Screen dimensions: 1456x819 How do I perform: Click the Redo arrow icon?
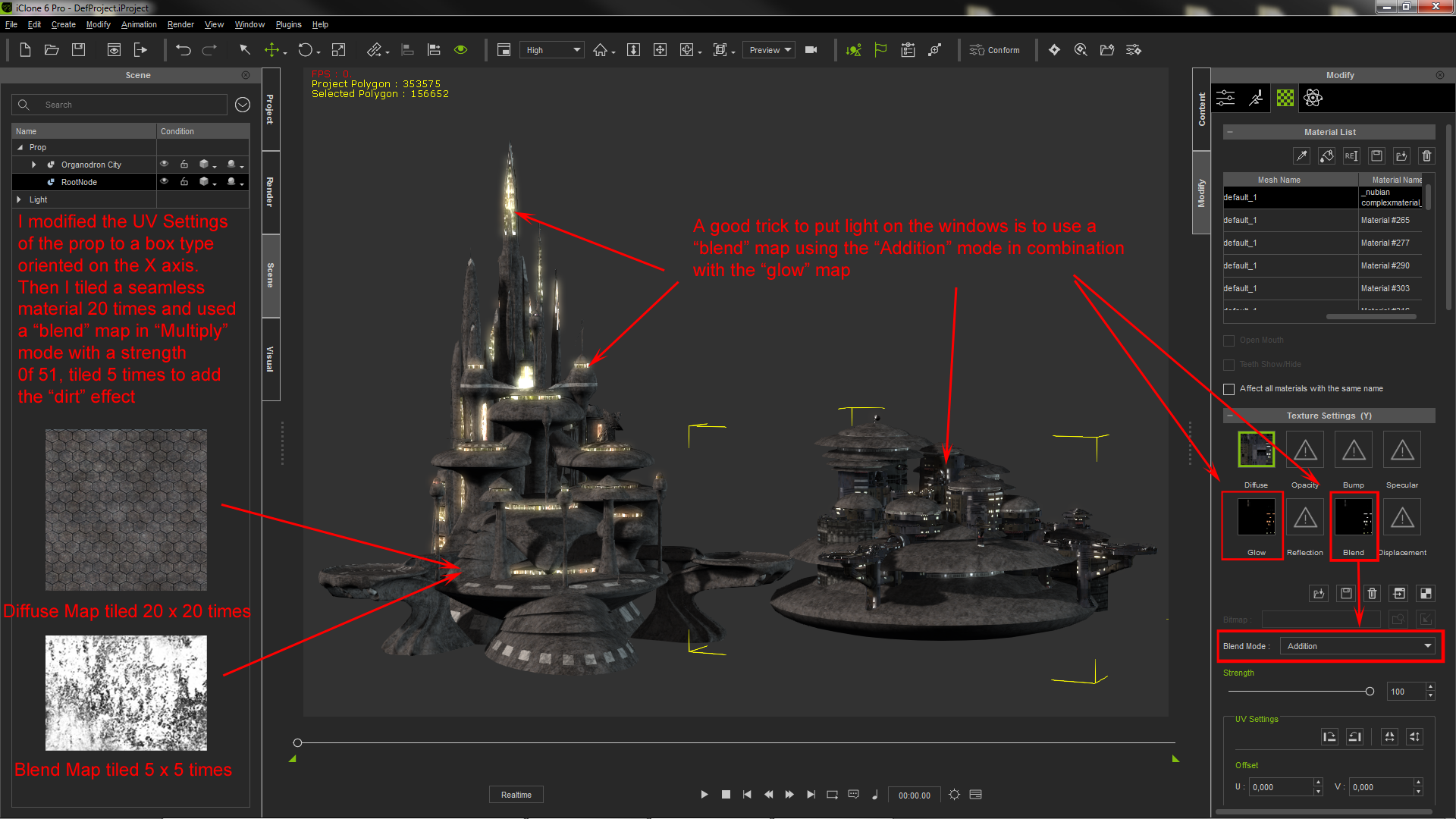(x=209, y=50)
